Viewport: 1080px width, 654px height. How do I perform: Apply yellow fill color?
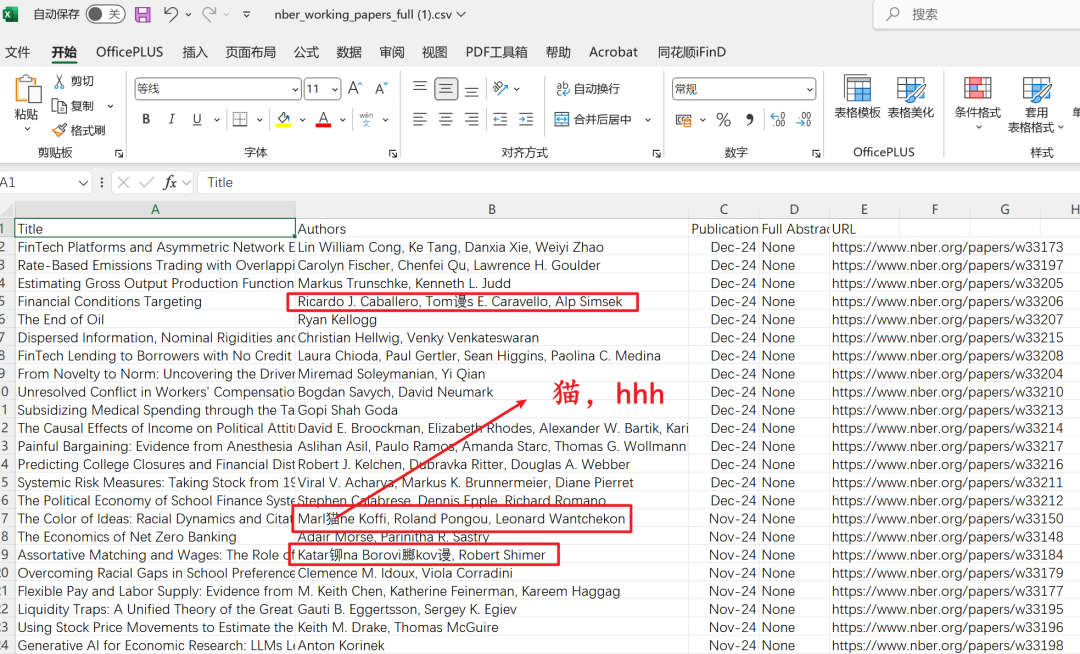click(x=283, y=119)
